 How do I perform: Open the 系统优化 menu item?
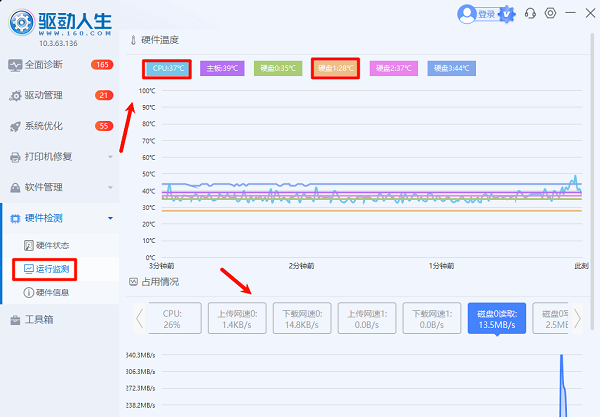pyautogui.click(x=60, y=126)
